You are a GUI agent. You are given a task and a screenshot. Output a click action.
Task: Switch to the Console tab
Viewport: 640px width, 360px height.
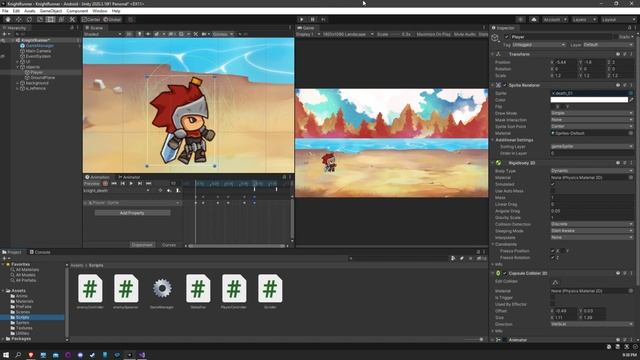[40, 252]
